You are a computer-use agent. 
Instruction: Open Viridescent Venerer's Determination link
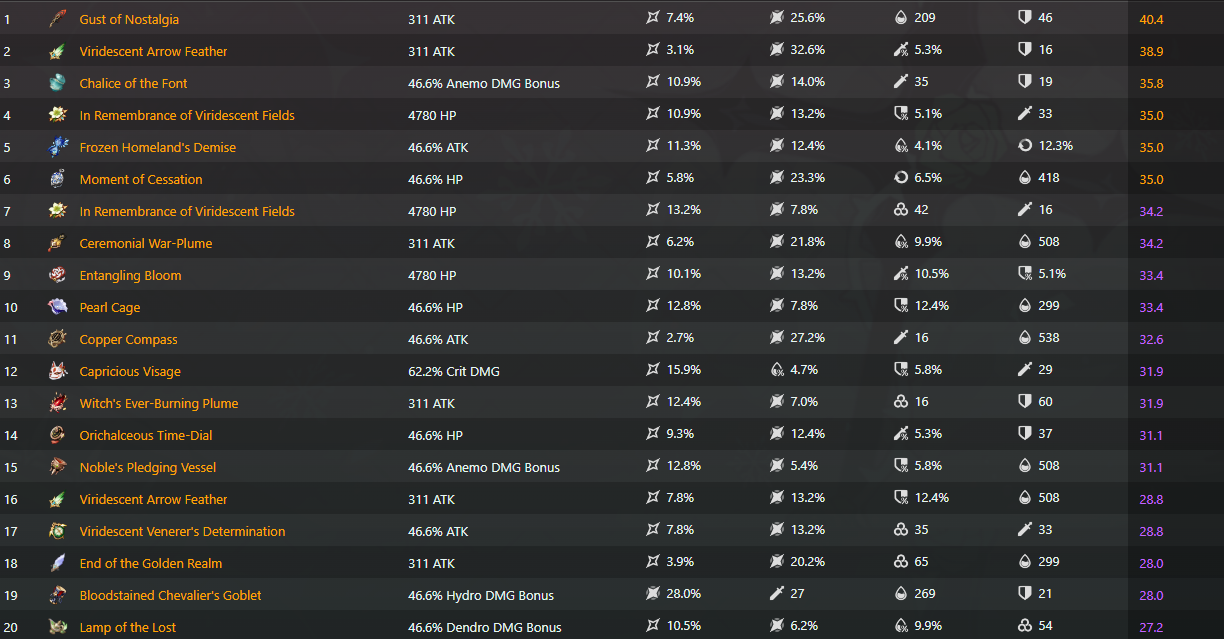click(x=182, y=531)
